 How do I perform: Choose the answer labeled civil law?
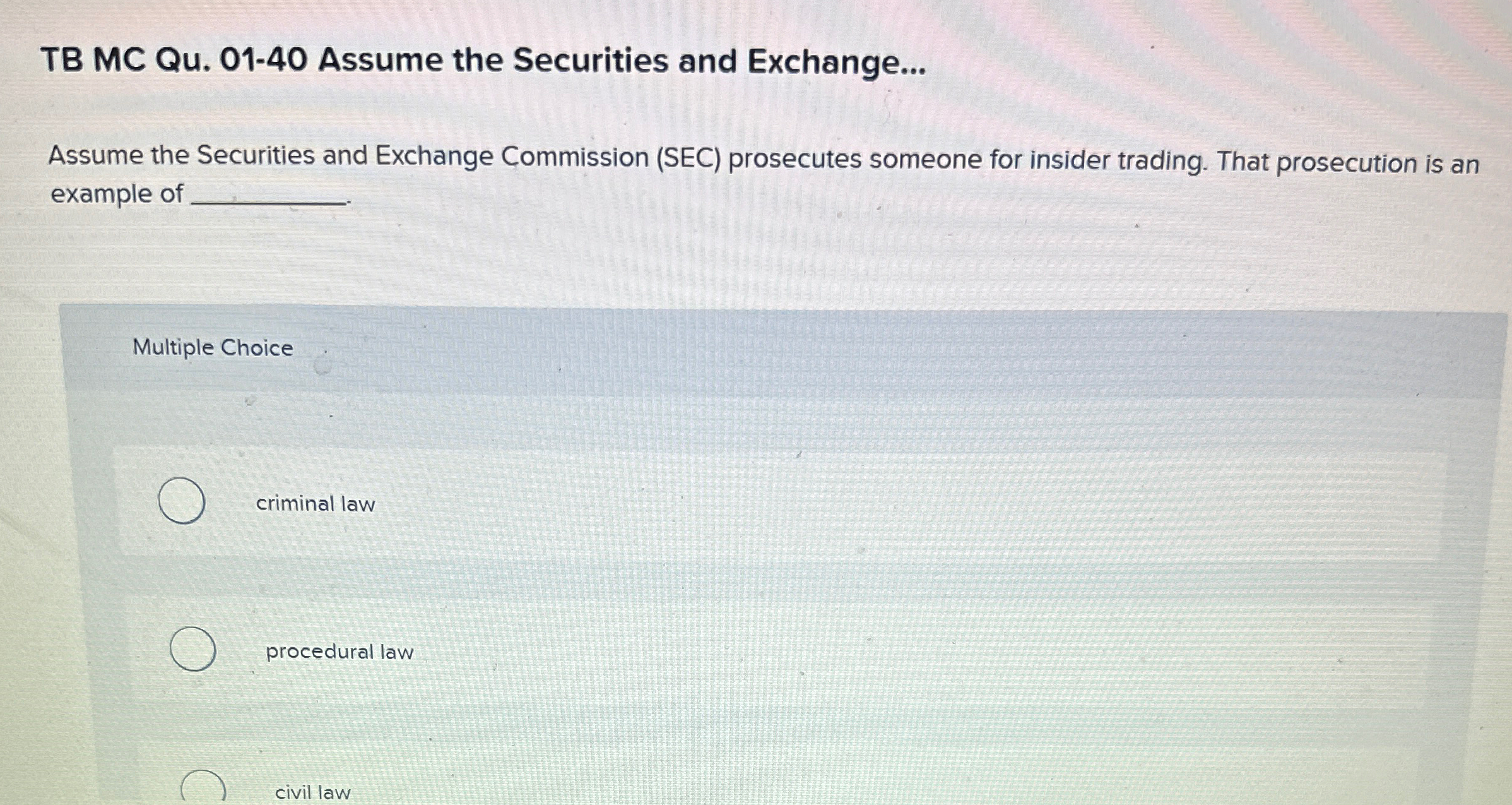[312, 792]
